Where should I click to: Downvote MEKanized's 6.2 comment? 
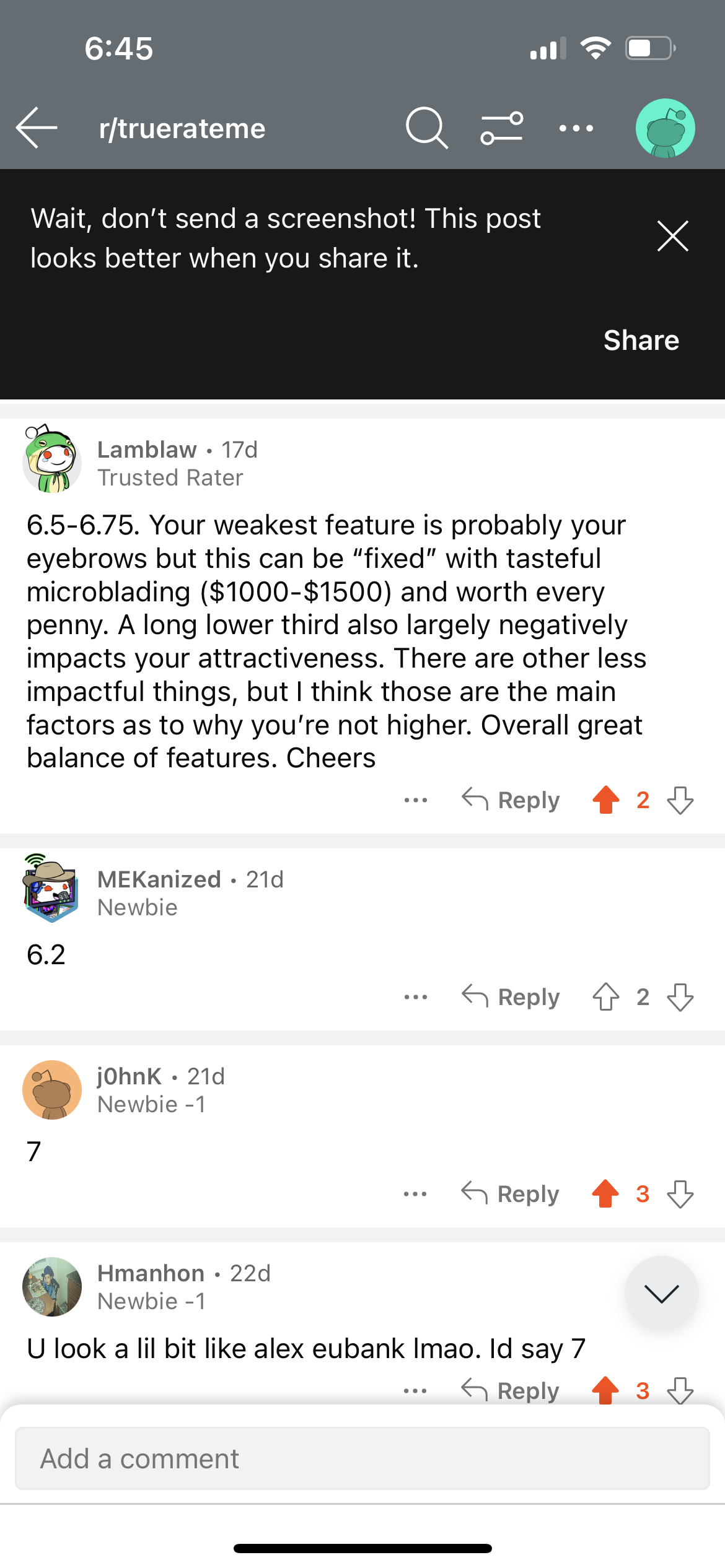click(x=680, y=996)
